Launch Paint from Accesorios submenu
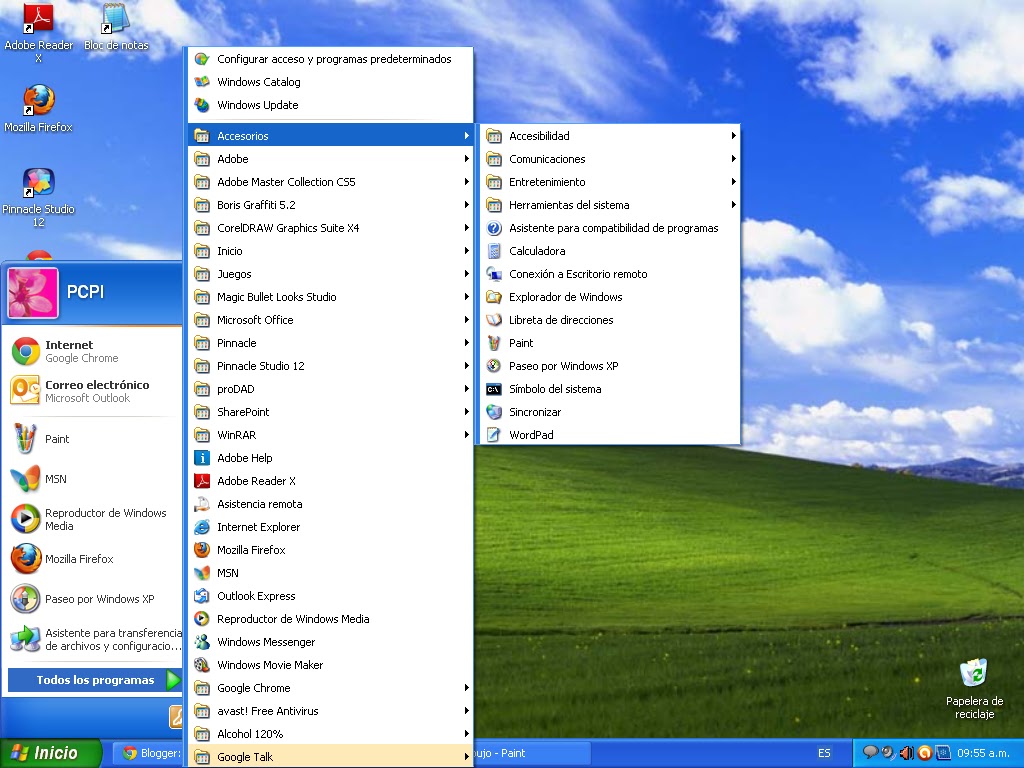 coord(610,343)
